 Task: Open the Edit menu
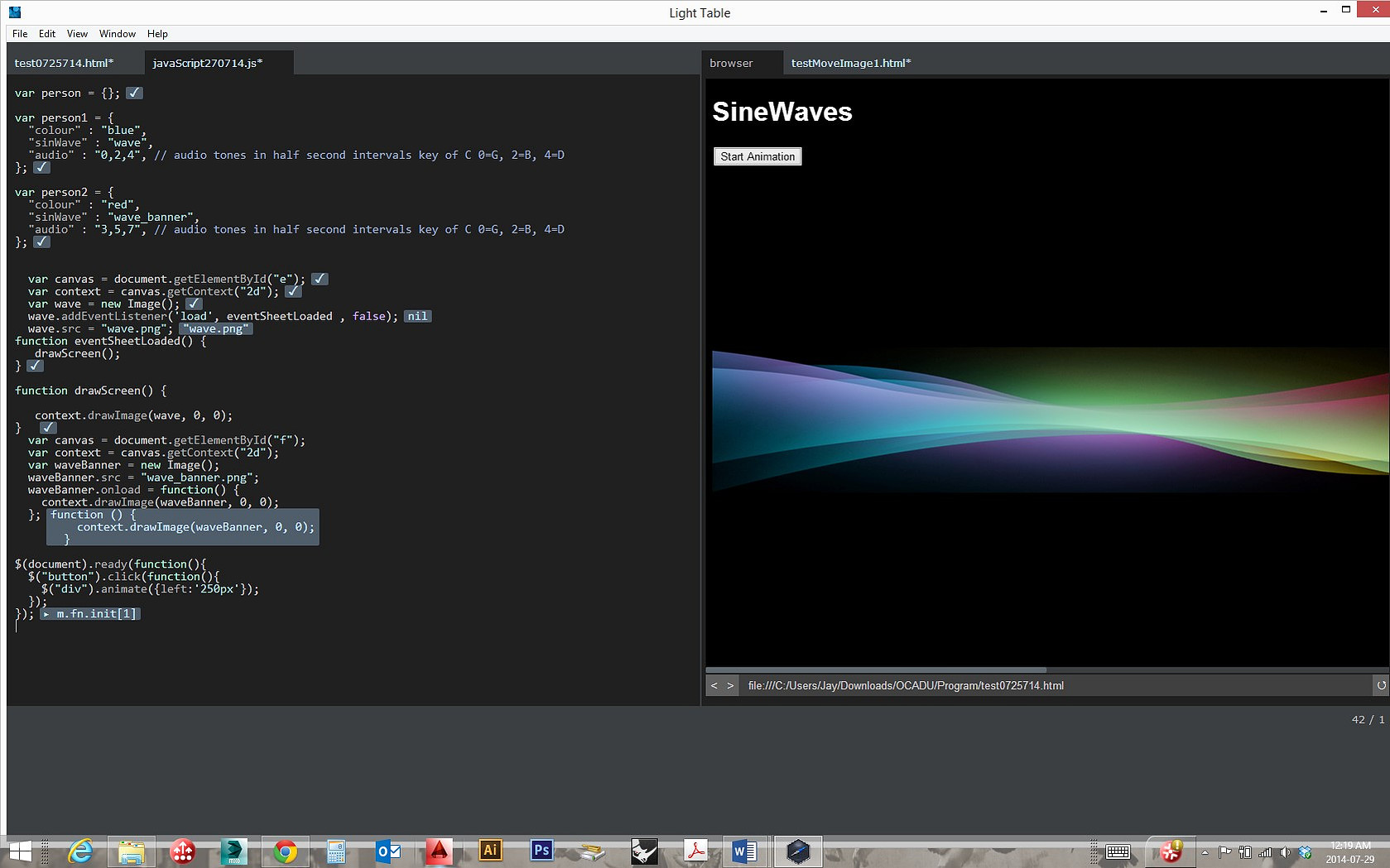[x=47, y=34]
